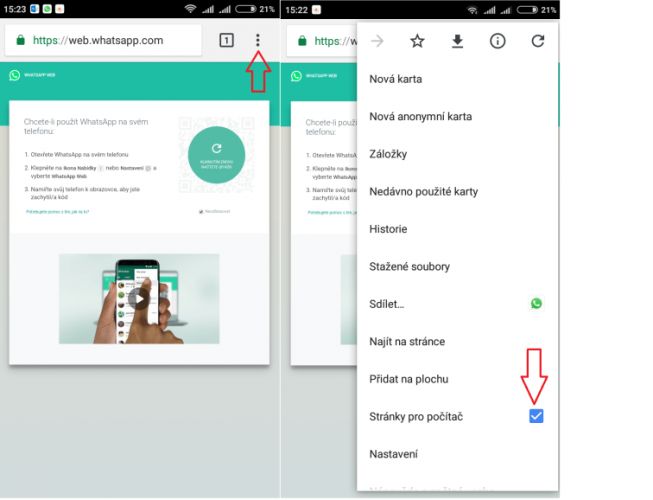Tap the battery indicator in right status bar
This screenshot has width=653, height=500.
528,10
